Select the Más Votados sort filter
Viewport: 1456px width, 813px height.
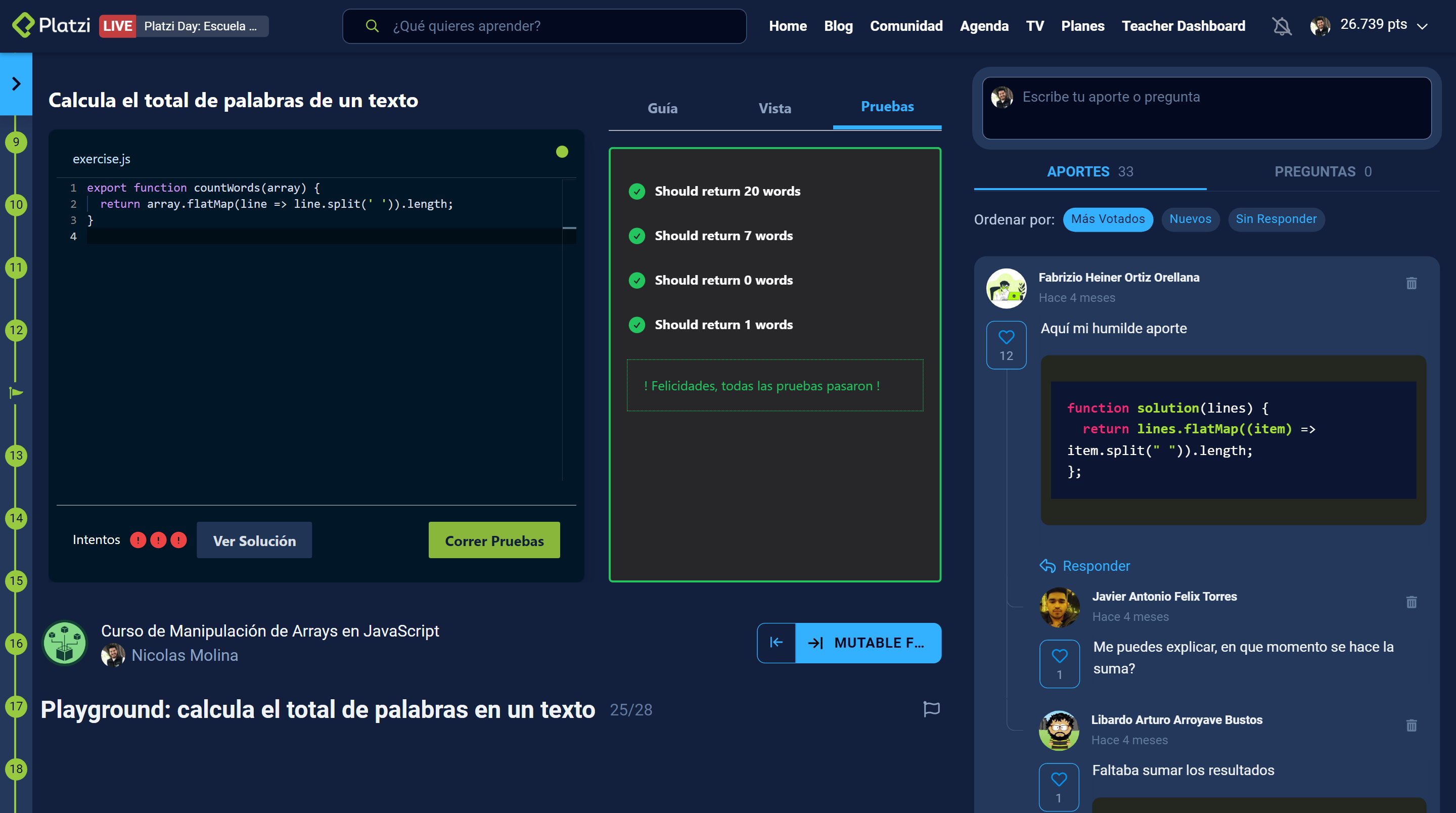pyautogui.click(x=1107, y=219)
